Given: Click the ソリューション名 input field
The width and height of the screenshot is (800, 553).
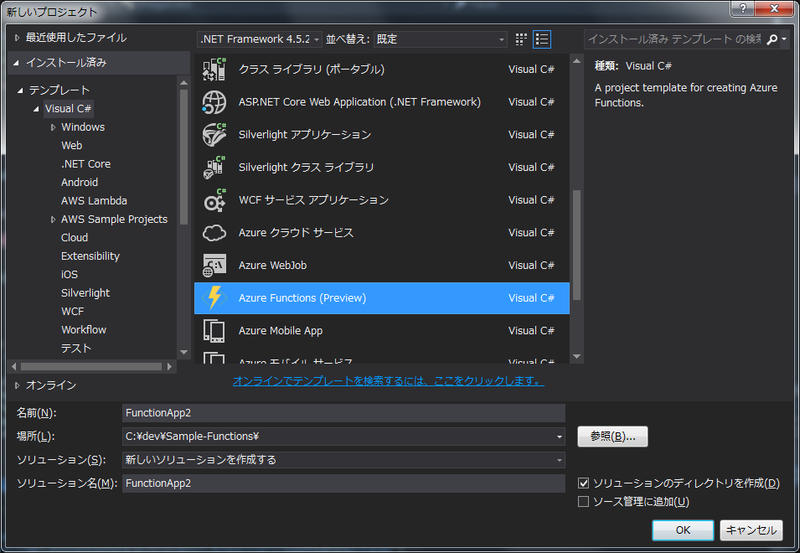Looking at the screenshot, I should click(x=343, y=484).
